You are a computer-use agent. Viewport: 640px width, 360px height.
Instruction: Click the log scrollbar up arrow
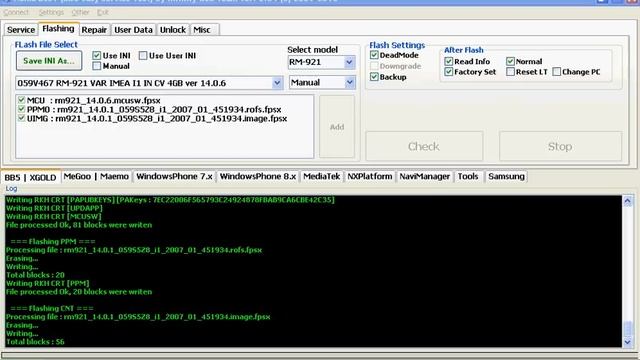coord(628,201)
